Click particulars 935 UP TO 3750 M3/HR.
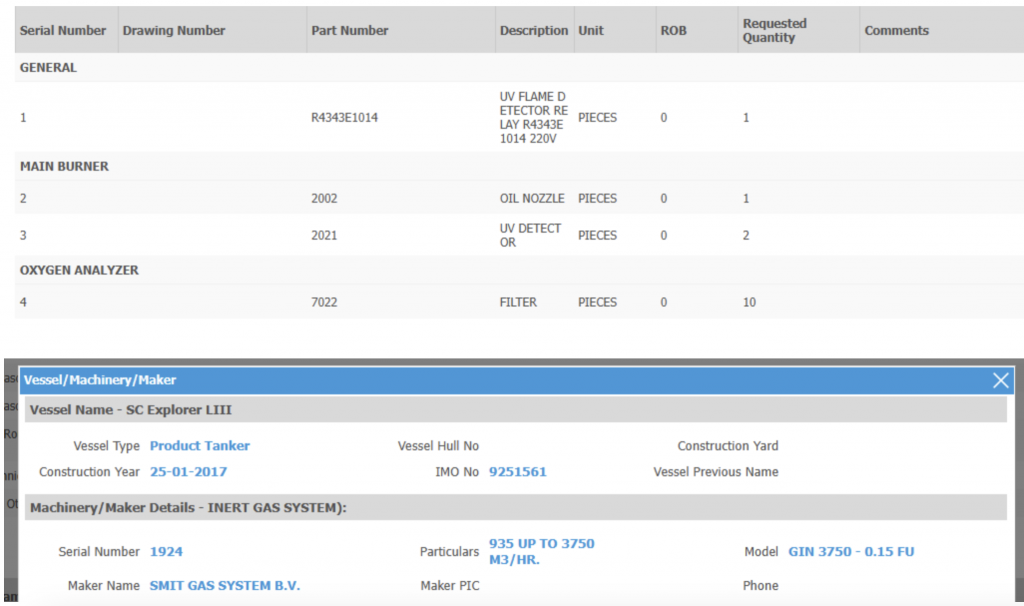1024x606 pixels. tap(541, 551)
